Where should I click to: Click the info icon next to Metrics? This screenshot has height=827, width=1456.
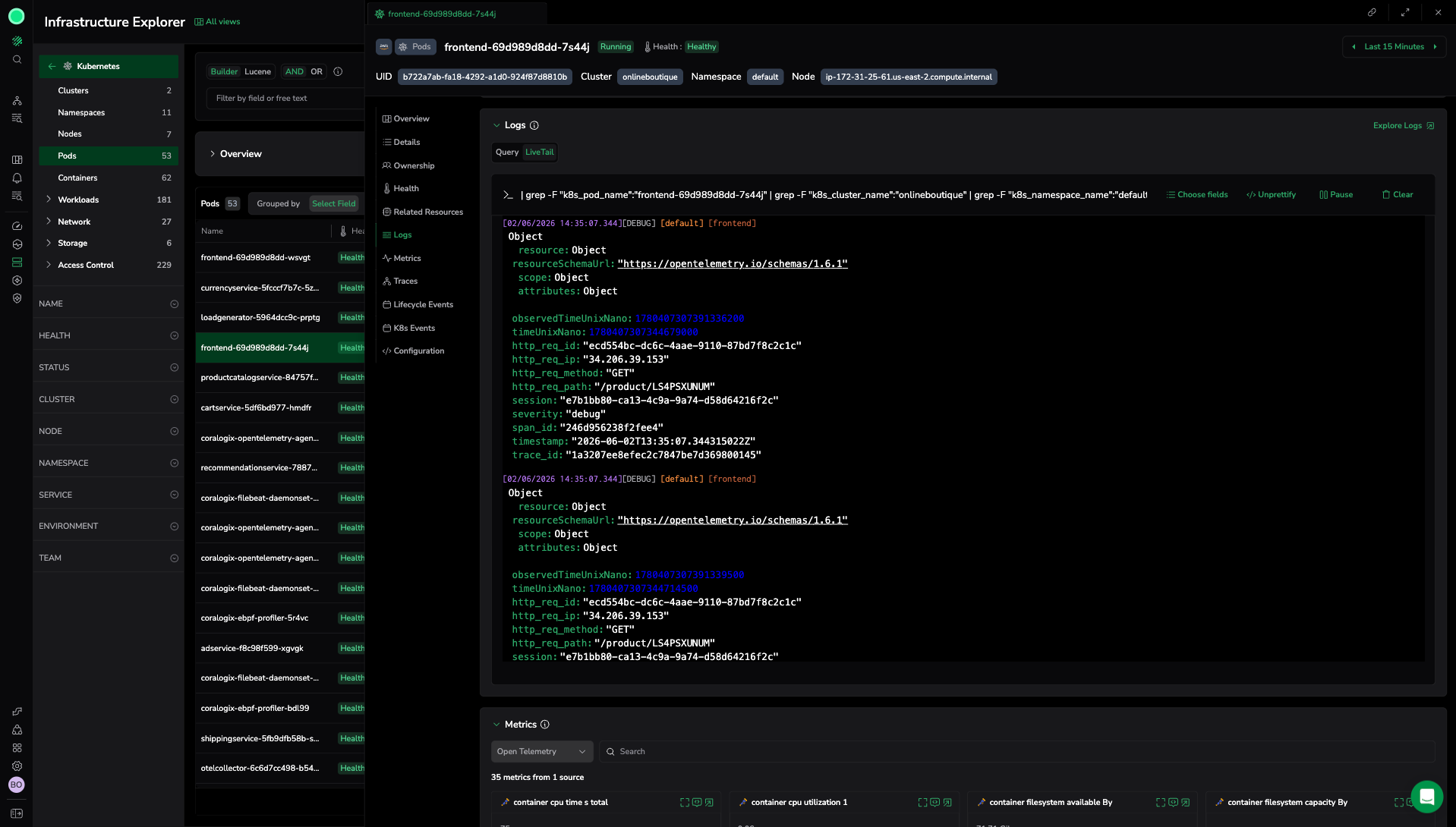pyautogui.click(x=544, y=725)
